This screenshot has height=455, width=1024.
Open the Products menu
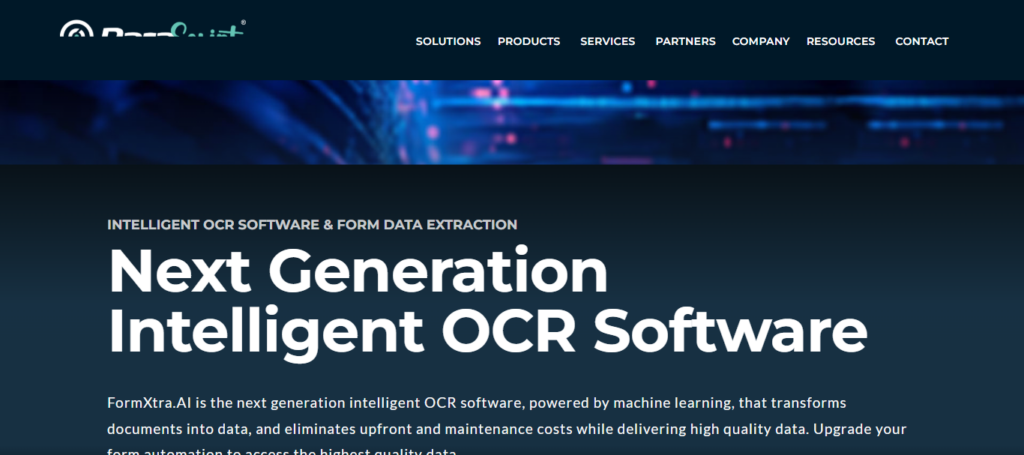(x=528, y=41)
